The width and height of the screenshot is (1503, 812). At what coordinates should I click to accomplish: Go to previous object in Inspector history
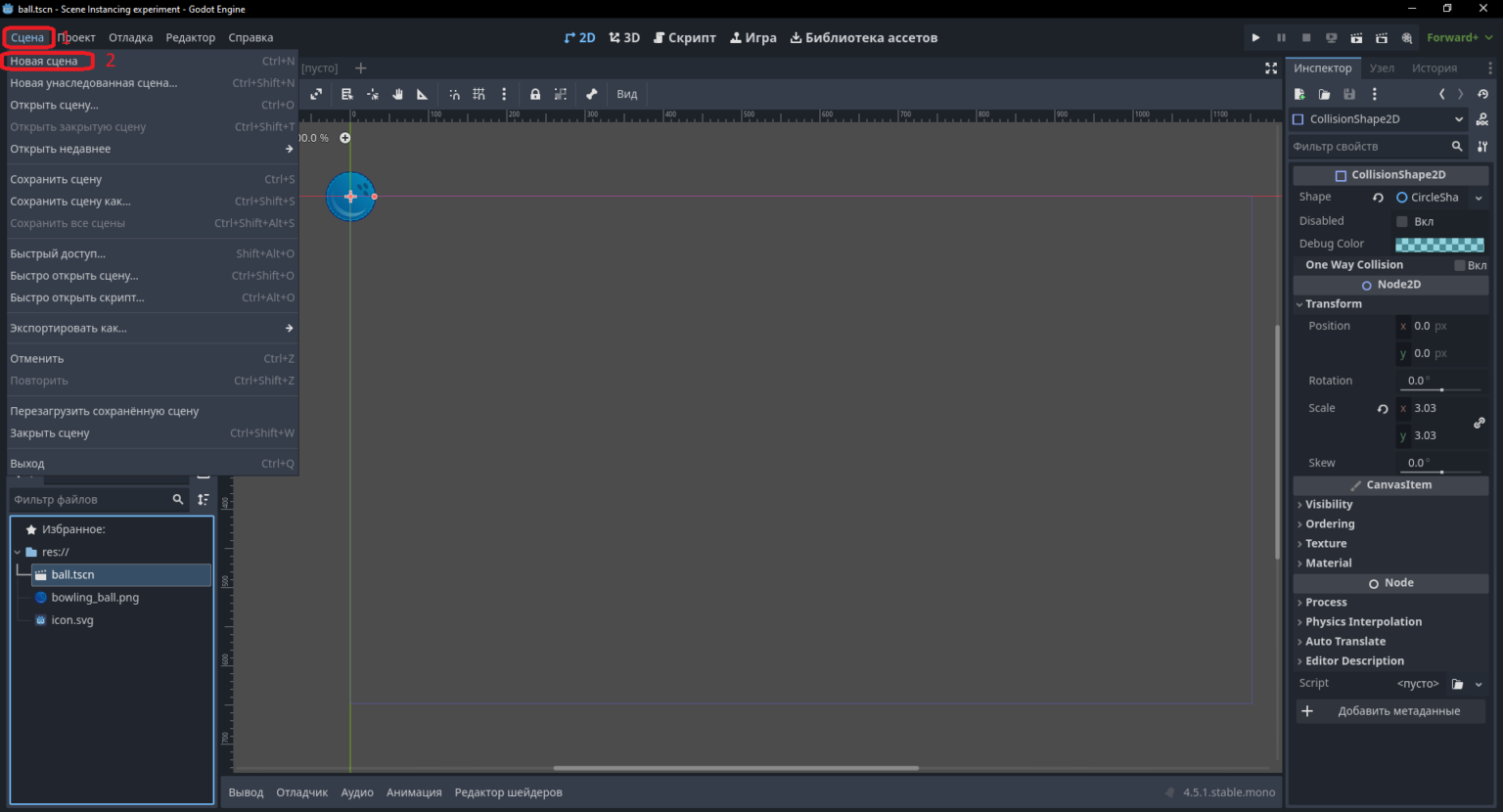click(x=1441, y=94)
